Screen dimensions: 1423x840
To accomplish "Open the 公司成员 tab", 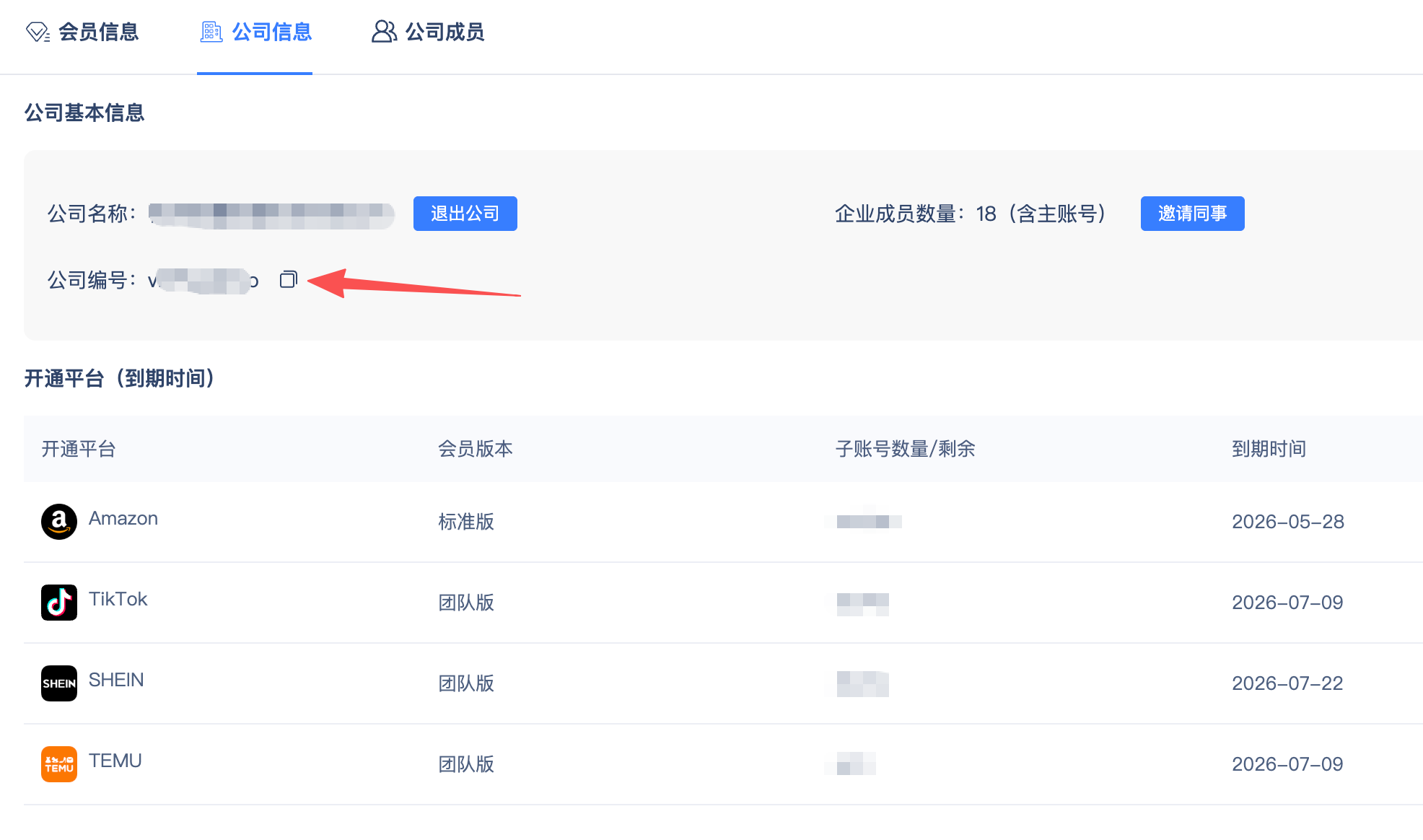I will point(445,32).
